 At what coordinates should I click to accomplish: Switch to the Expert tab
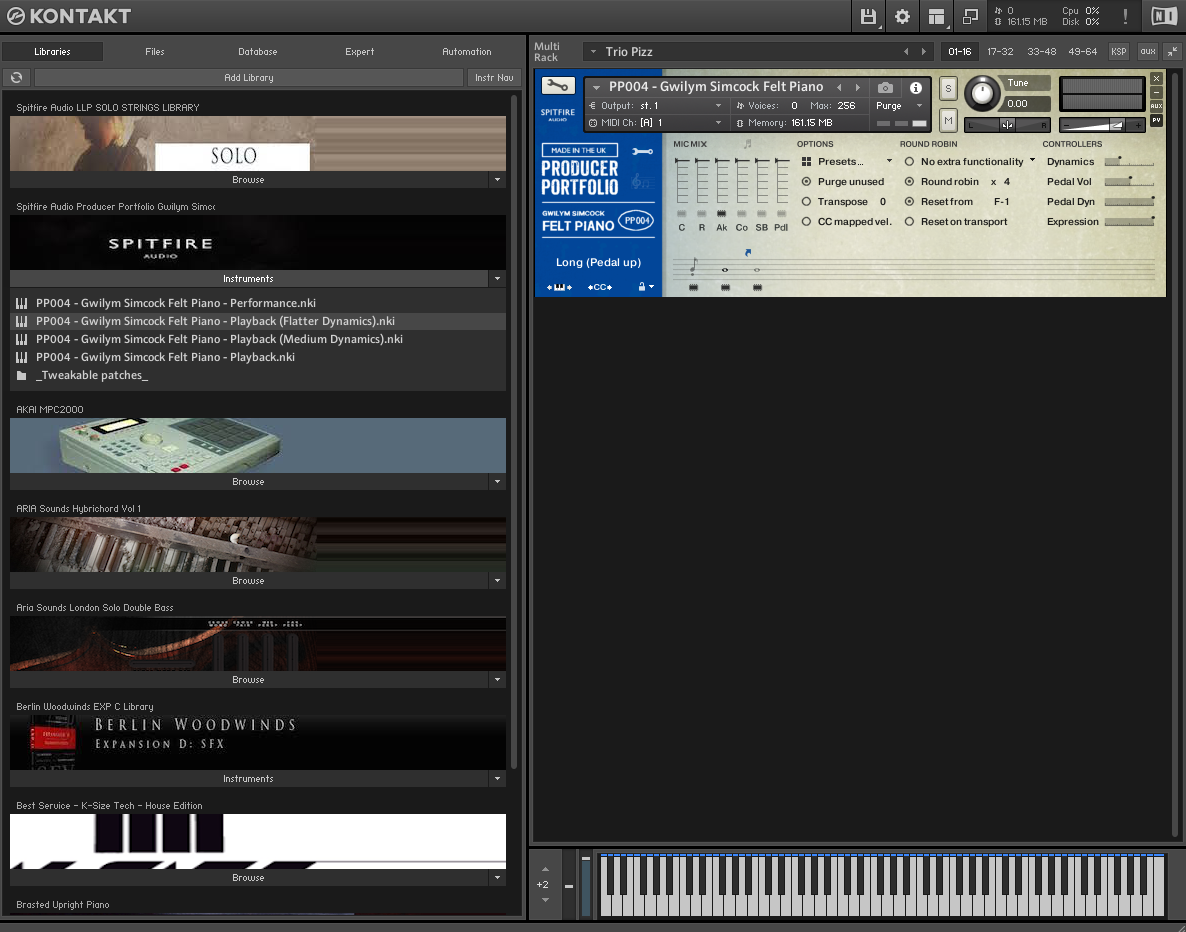(360, 51)
